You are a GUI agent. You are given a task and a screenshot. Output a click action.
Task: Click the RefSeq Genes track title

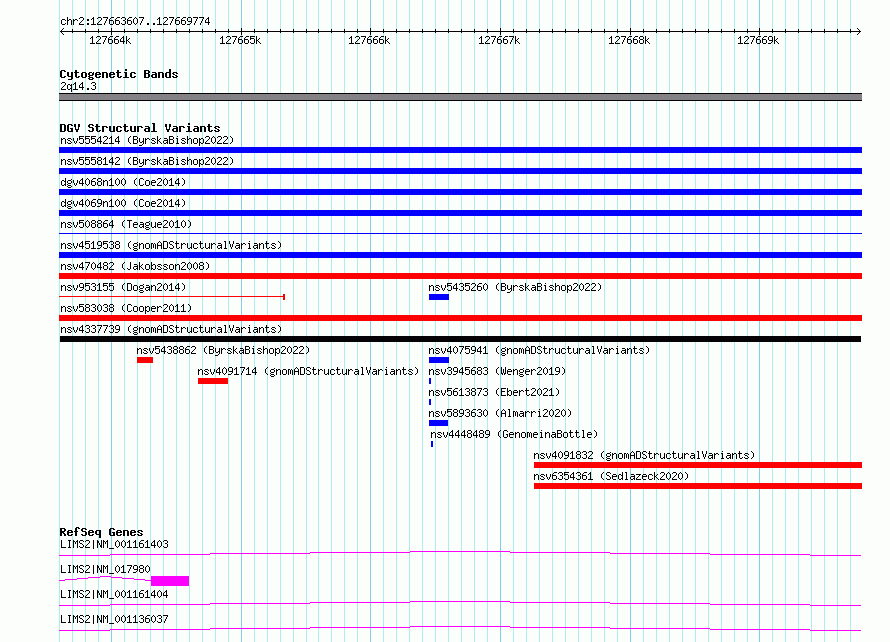(101, 532)
